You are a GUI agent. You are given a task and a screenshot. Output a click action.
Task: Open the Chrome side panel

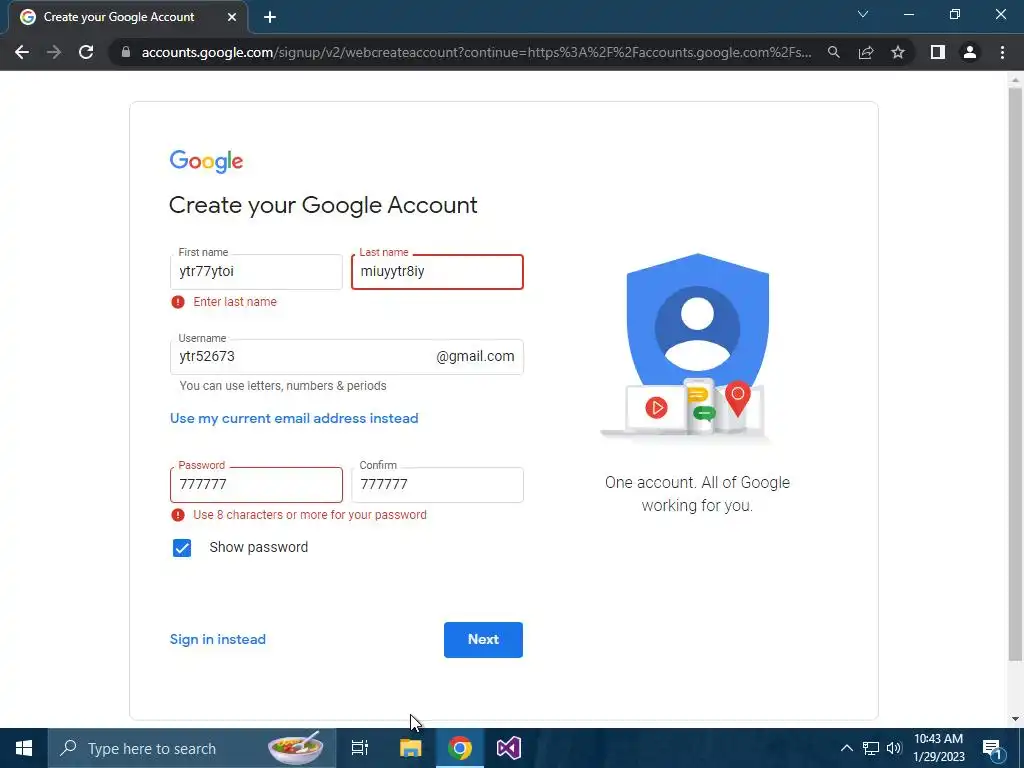click(x=938, y=52)
